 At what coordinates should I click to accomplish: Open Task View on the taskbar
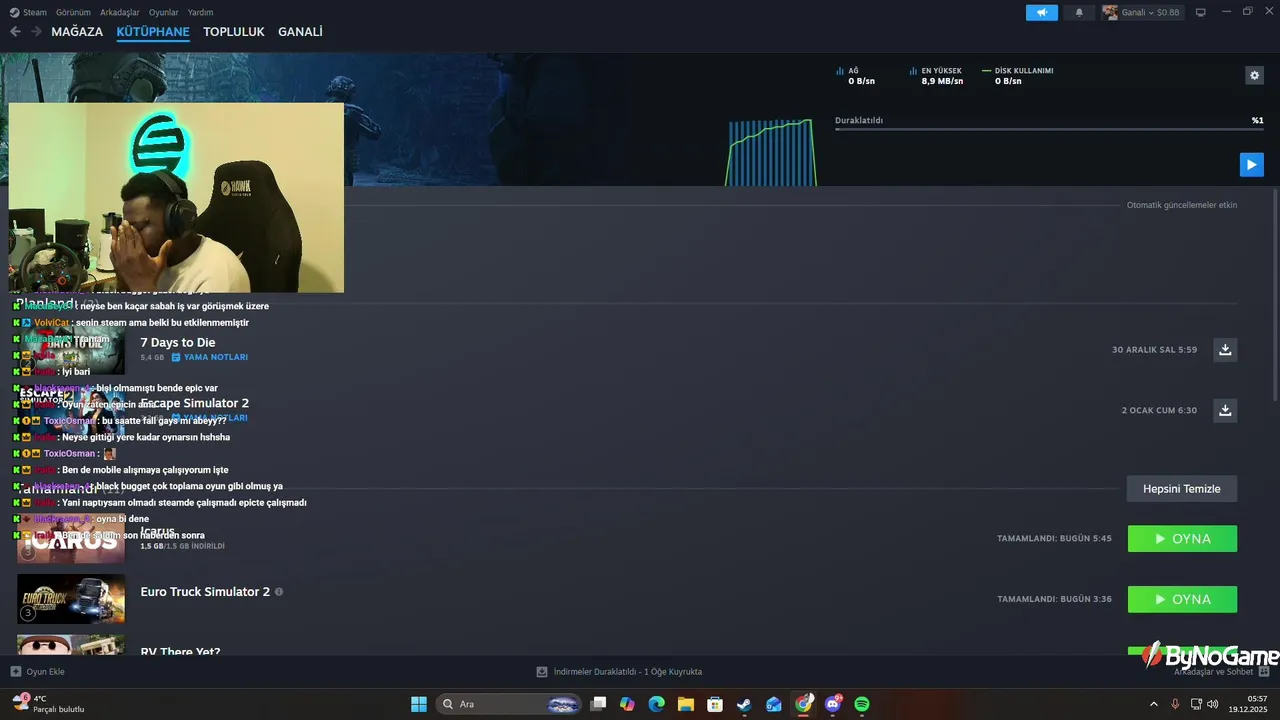coord(598,704)
